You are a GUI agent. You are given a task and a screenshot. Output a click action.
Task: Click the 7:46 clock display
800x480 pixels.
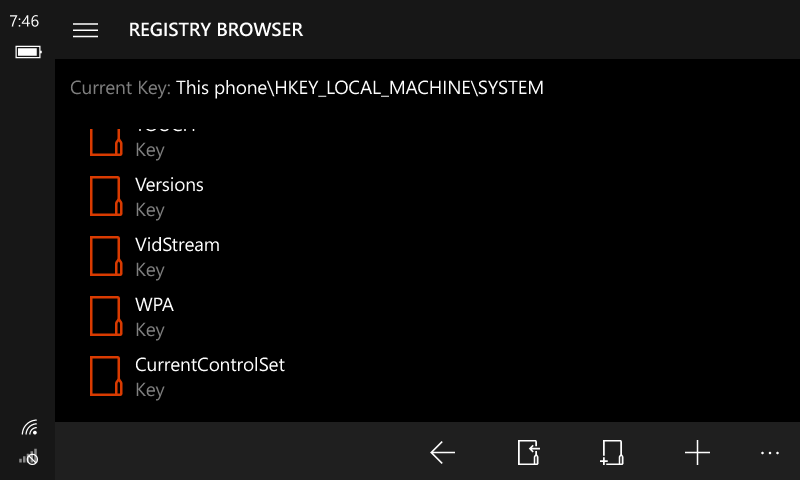[x=25, y=21]
